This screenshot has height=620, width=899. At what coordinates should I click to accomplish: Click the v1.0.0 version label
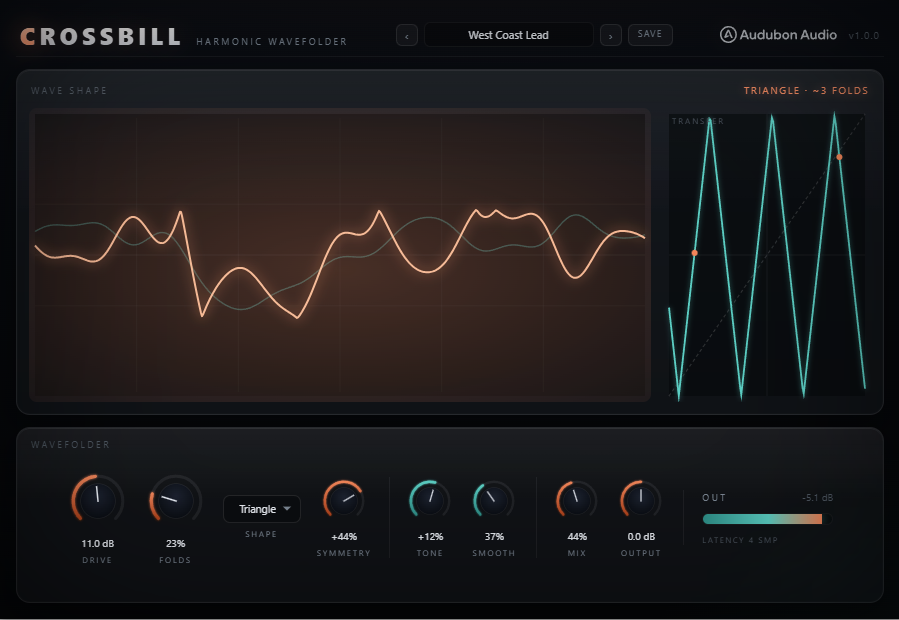click(863, 36)
